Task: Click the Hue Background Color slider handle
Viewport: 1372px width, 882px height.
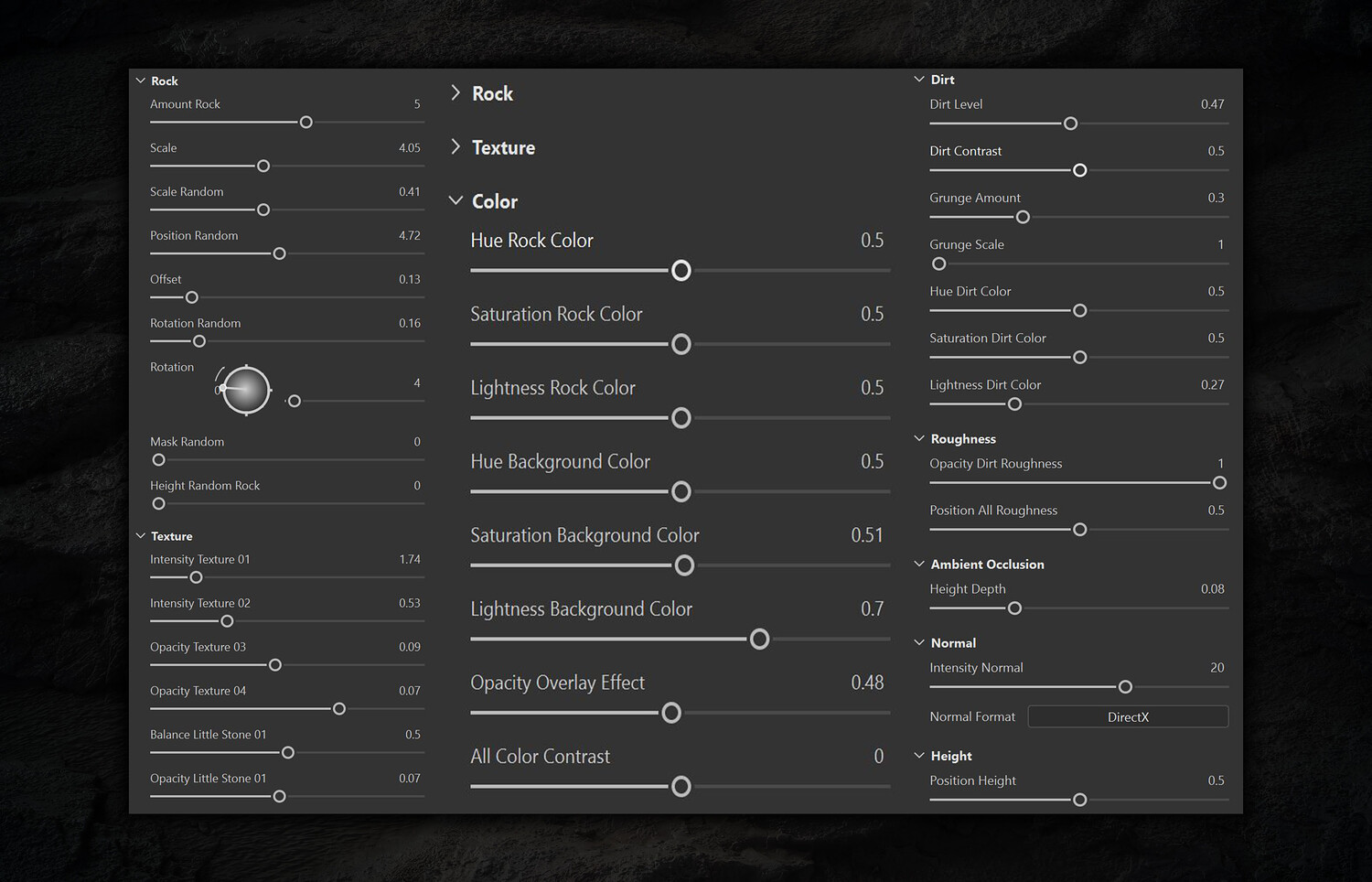Action: (681, 491)
